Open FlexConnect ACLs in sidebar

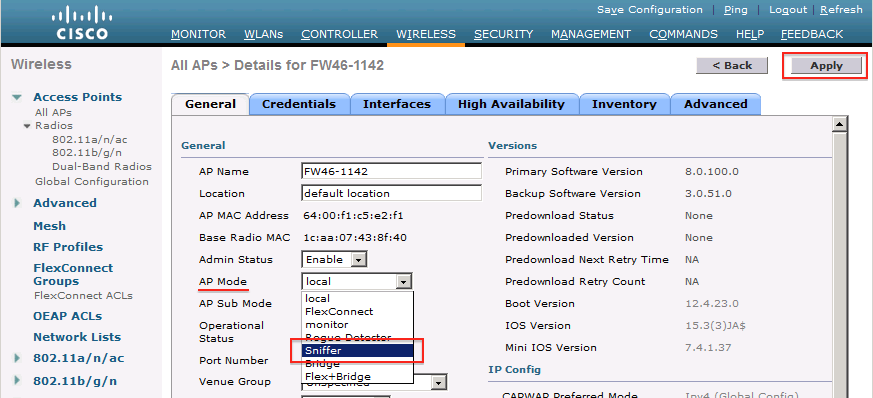click(x=83, y=296)
